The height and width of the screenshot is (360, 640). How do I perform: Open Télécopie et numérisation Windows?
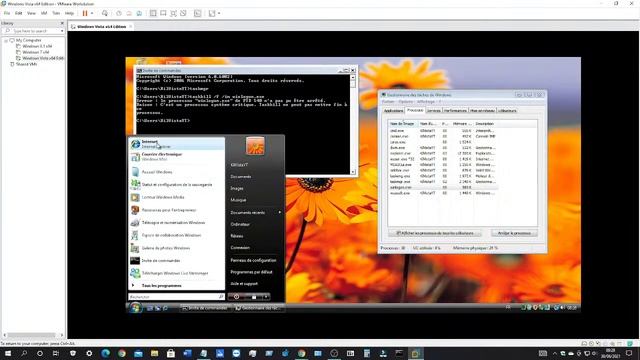tap(177, 222)
